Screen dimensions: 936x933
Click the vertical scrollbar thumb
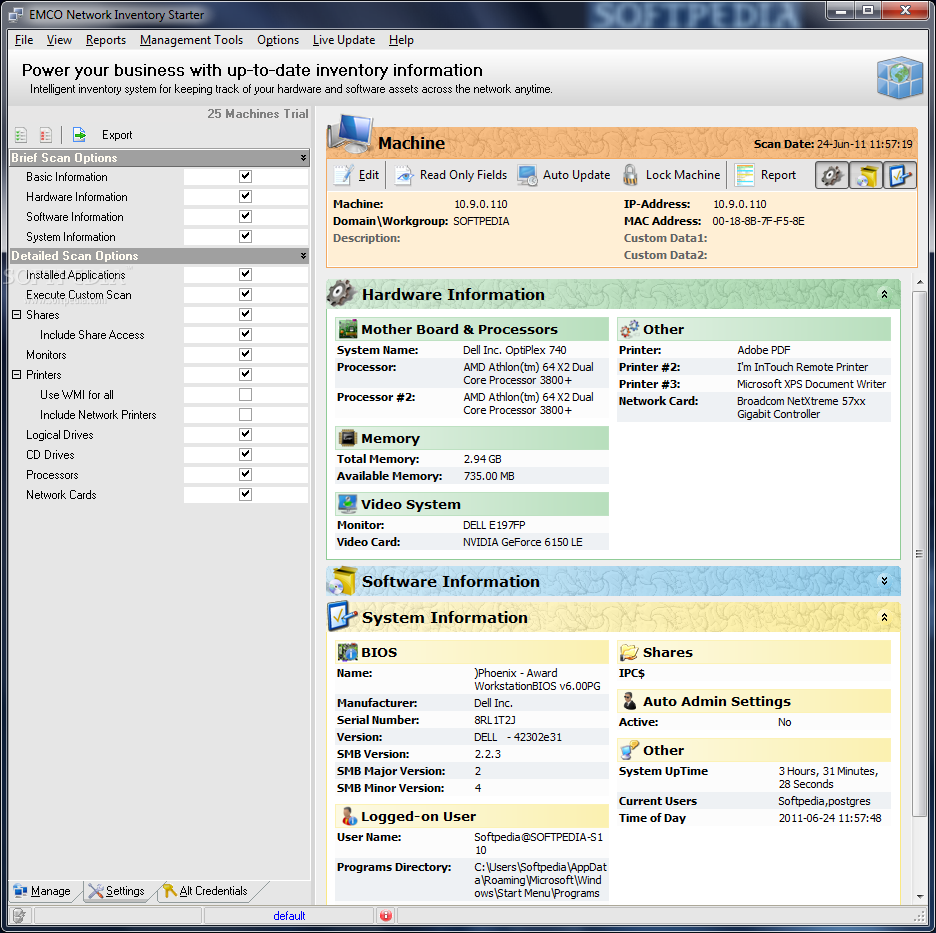919,553
